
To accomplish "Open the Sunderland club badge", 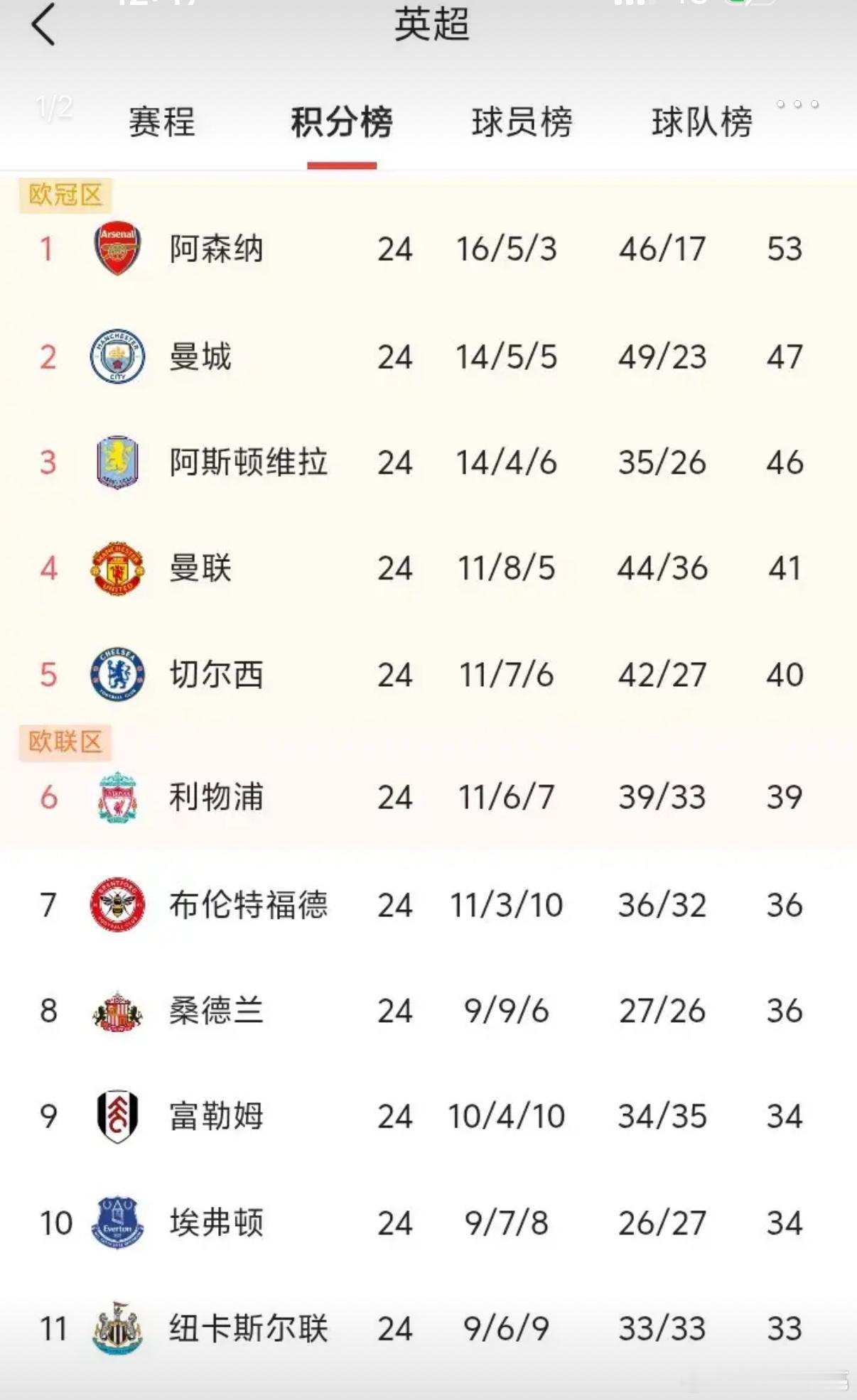I will click(x=118, y=1010).
